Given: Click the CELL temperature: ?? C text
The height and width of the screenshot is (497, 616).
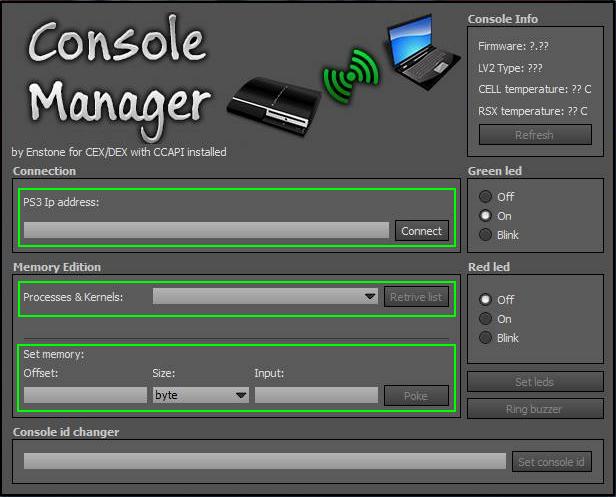Looking at the screenshot, I should (x=535, y=89).
